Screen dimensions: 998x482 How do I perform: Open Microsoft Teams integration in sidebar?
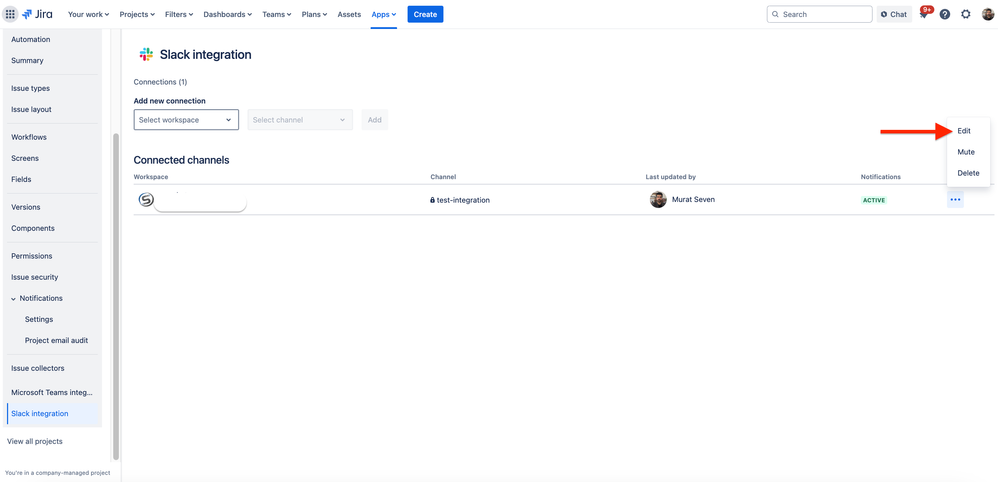point(52,392)
